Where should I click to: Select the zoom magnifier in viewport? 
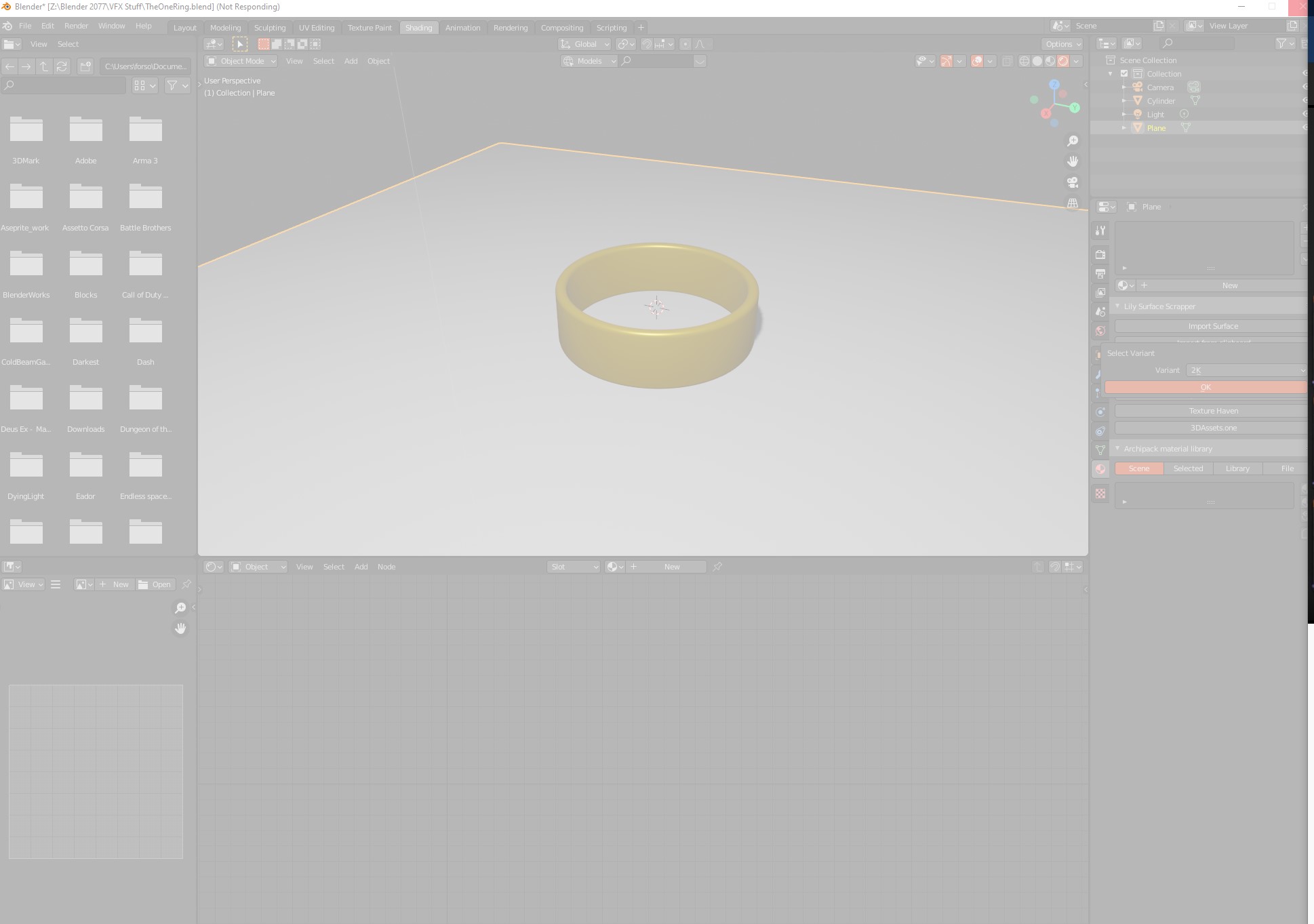coord(1073,141)
